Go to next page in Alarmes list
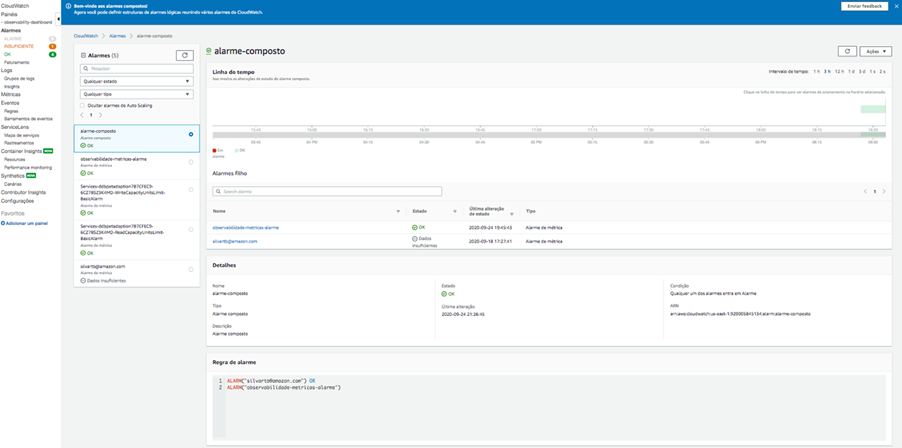The width and height of the screenshot is (902, 448). 100,115
